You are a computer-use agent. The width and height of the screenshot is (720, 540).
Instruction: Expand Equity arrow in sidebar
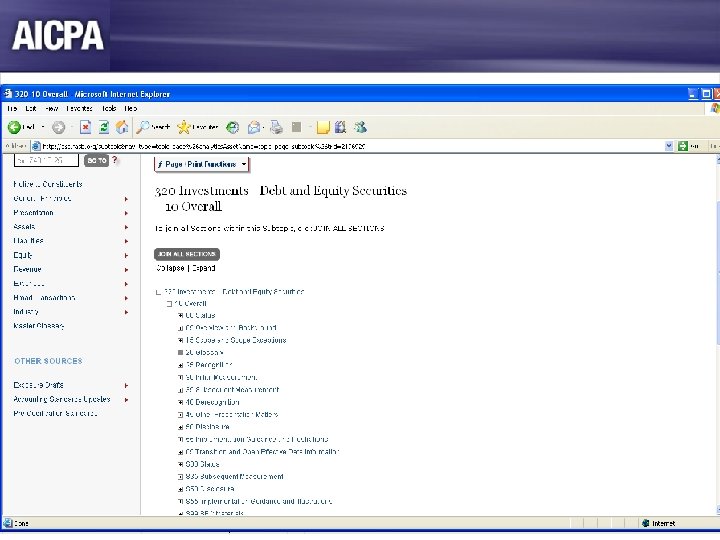(x=126, y=256)
